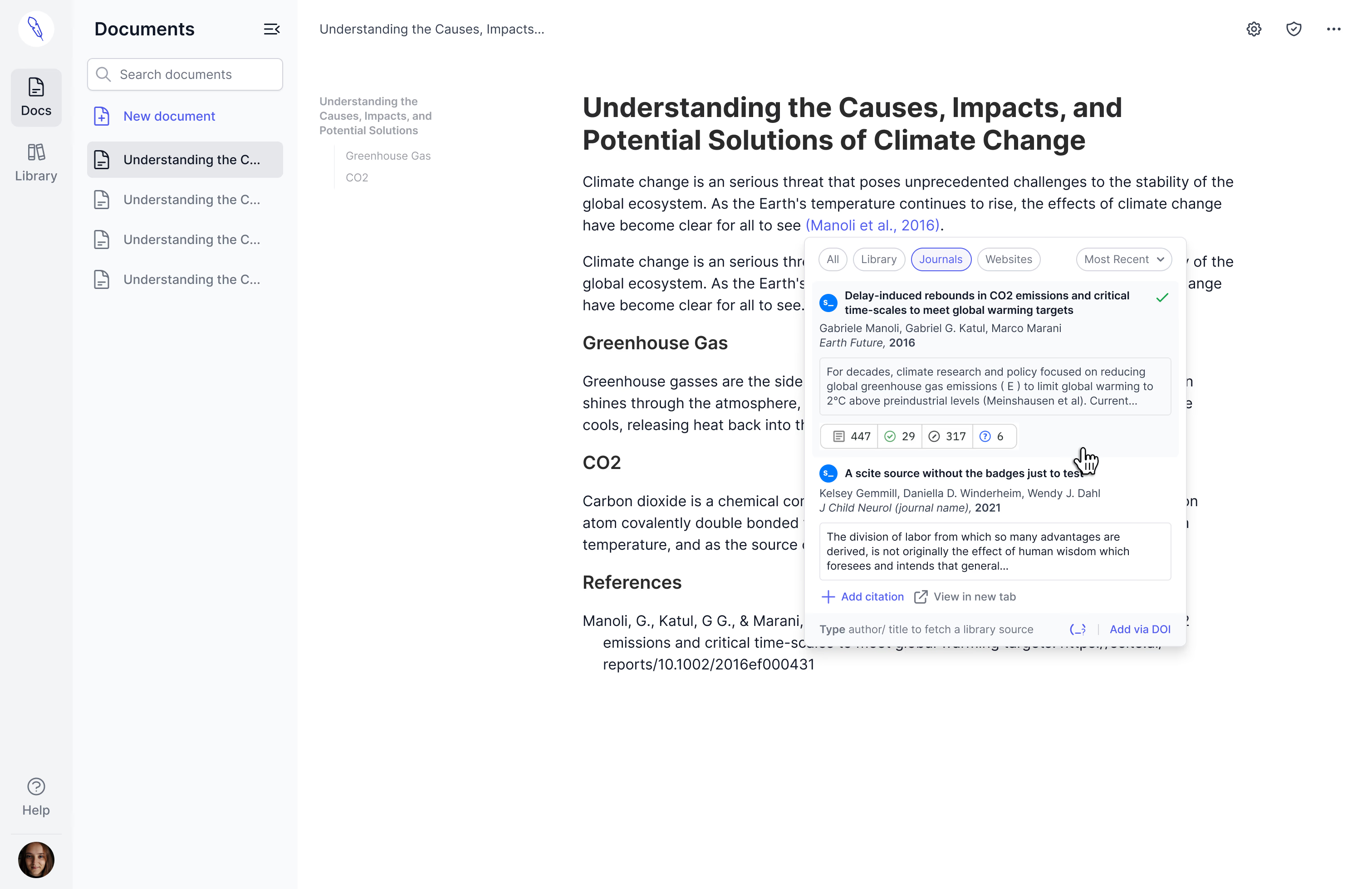Image resolution: width=1372 pixels, height=889 pixels.
Task: Click the shield check icon
Action: [1294, 29]
